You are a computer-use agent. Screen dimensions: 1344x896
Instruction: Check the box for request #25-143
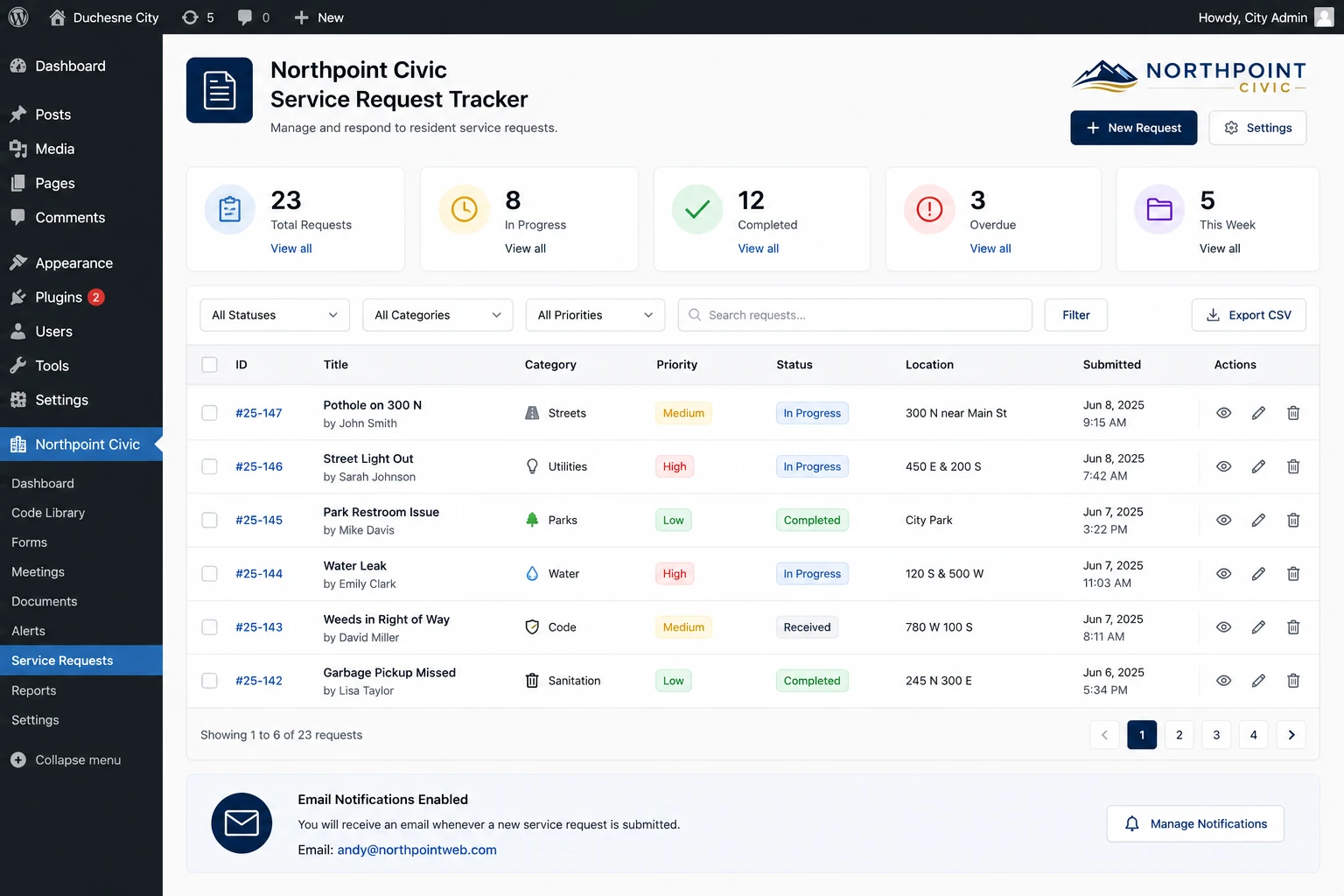[209, 627]
